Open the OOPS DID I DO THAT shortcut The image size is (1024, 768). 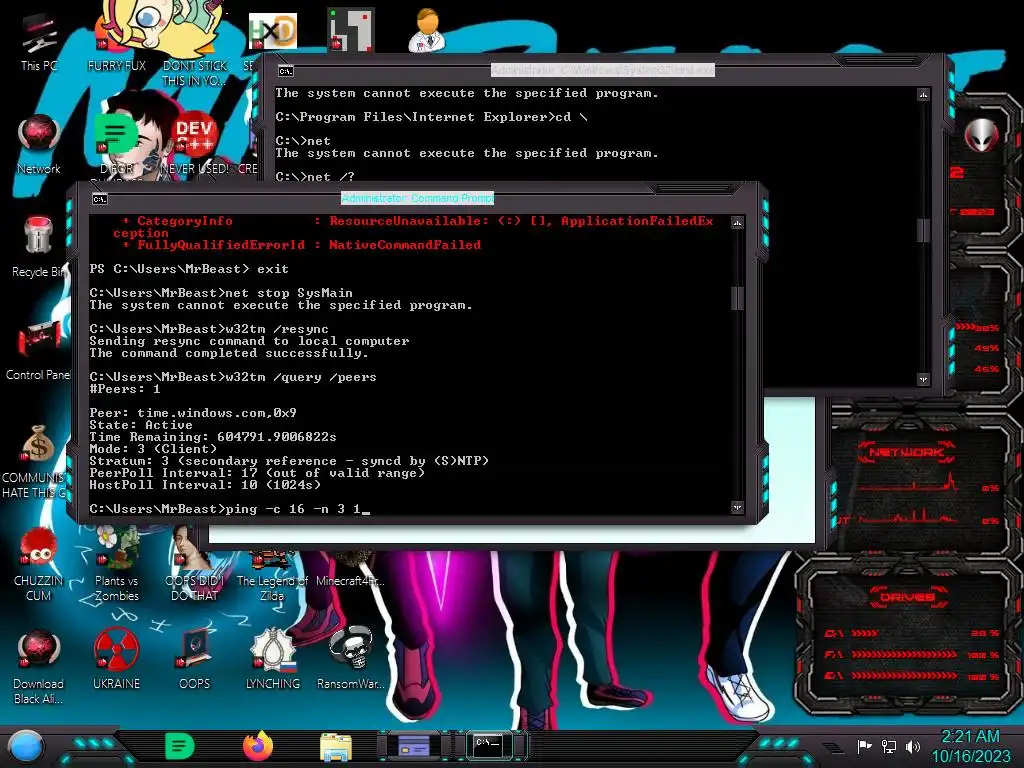click(x=194, y=565)
